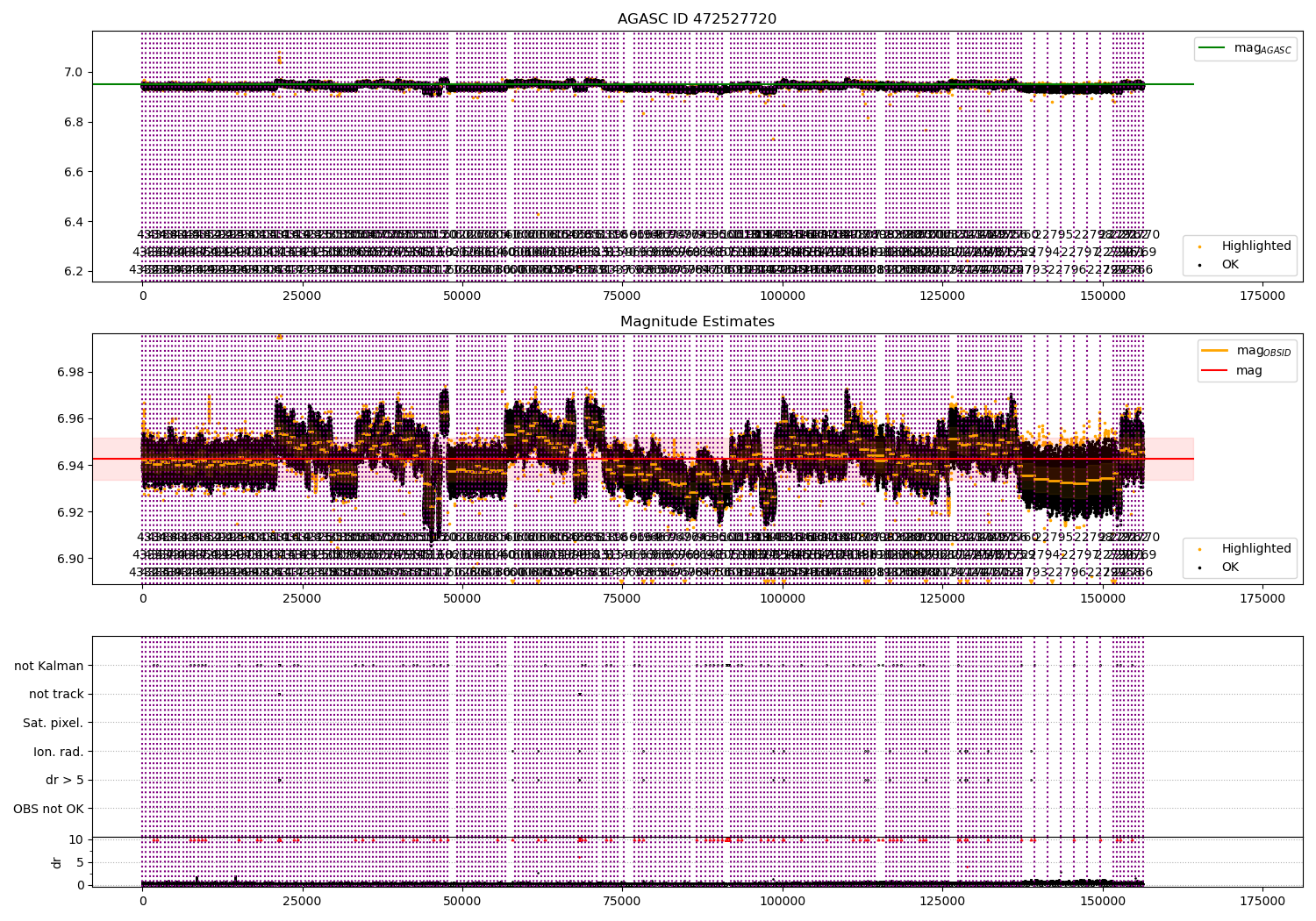Click the 125000 x-tick under the bottom plot
This screenshot has width=1316, height=921.
click(x=943, y=901)
